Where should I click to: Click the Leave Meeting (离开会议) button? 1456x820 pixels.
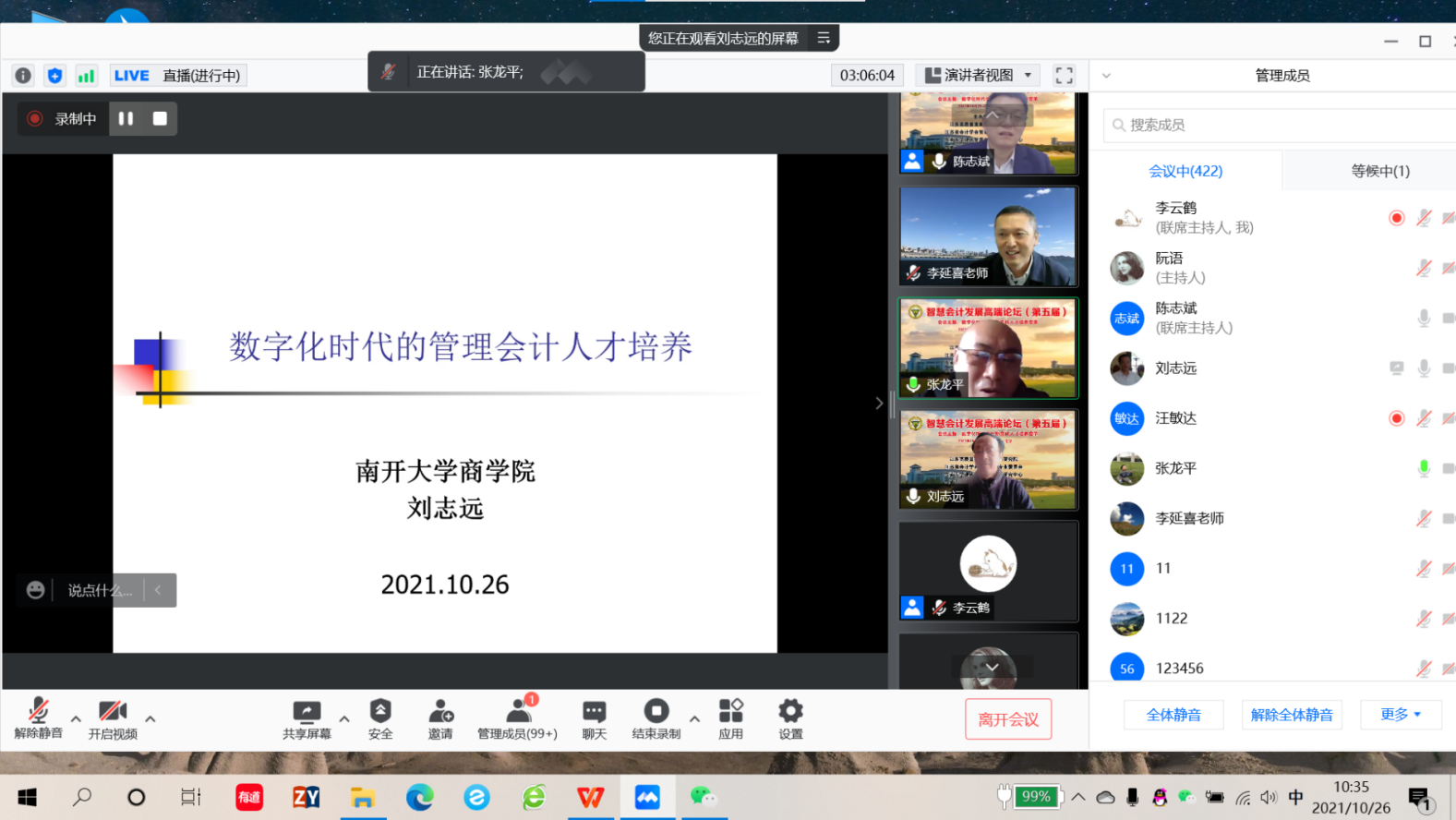(1007, 719)
